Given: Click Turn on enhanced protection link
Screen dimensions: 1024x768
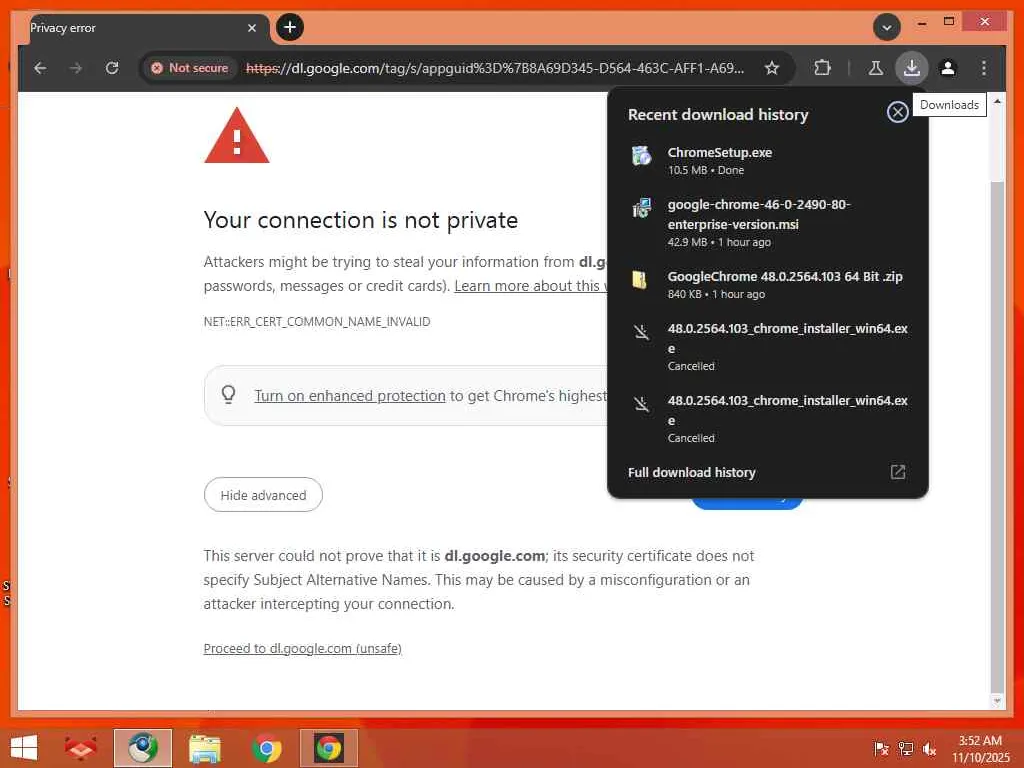Looking at the screenshot, I should pos(350,396).
